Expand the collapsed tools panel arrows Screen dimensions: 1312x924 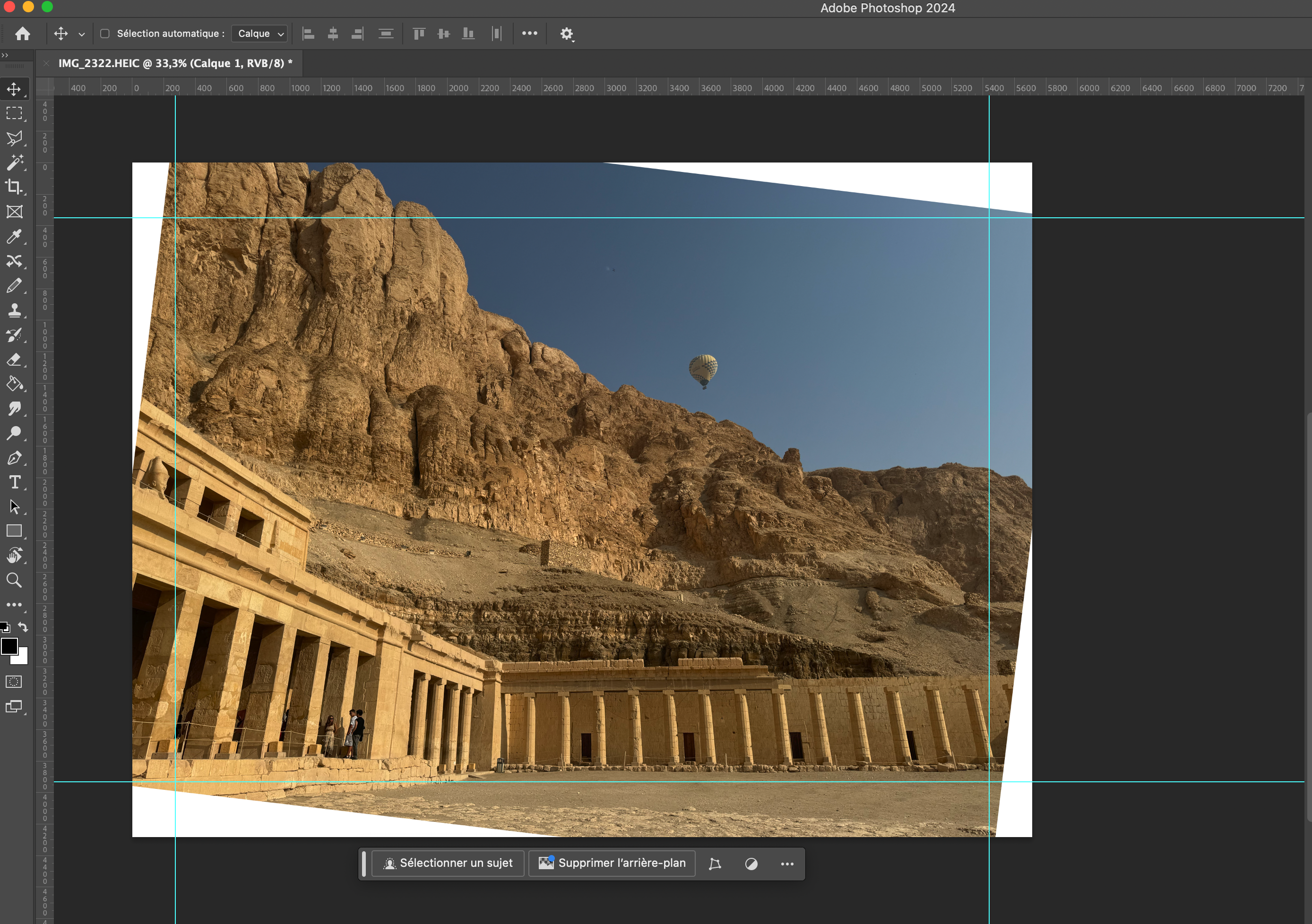tap(5, 55)
